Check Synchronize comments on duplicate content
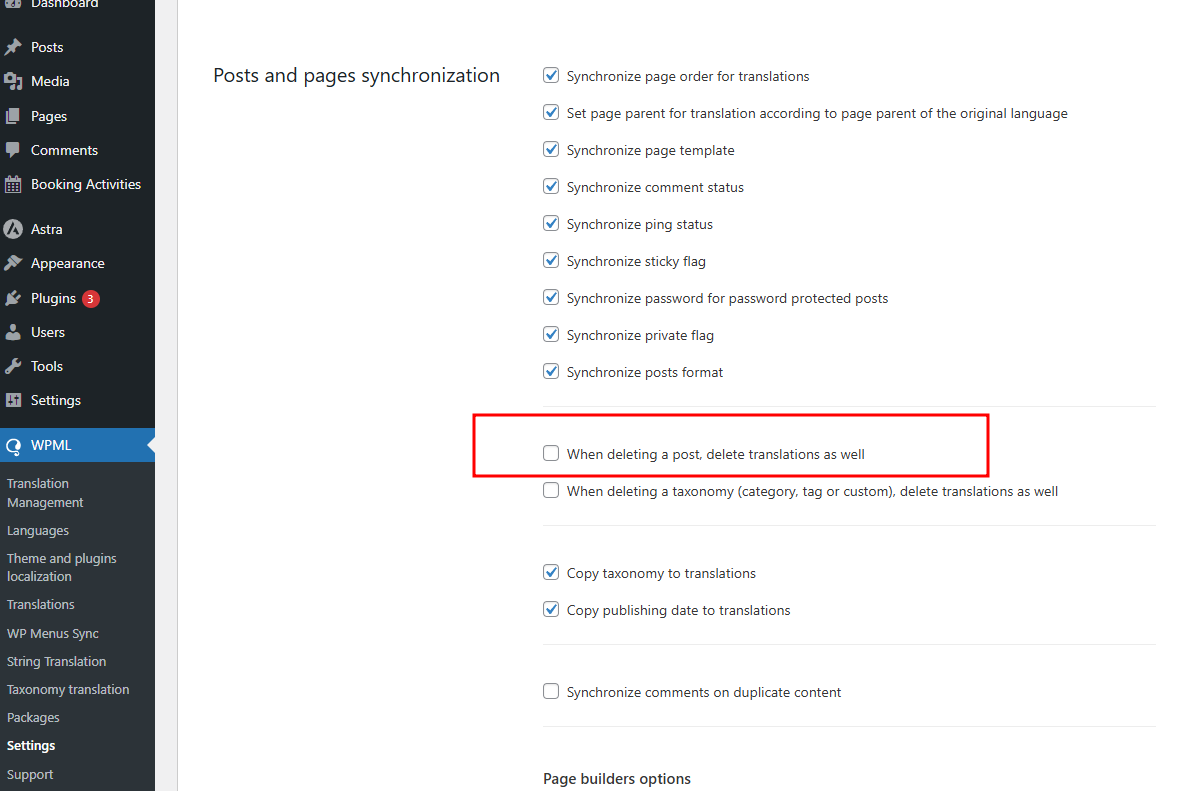 [551, 691]
